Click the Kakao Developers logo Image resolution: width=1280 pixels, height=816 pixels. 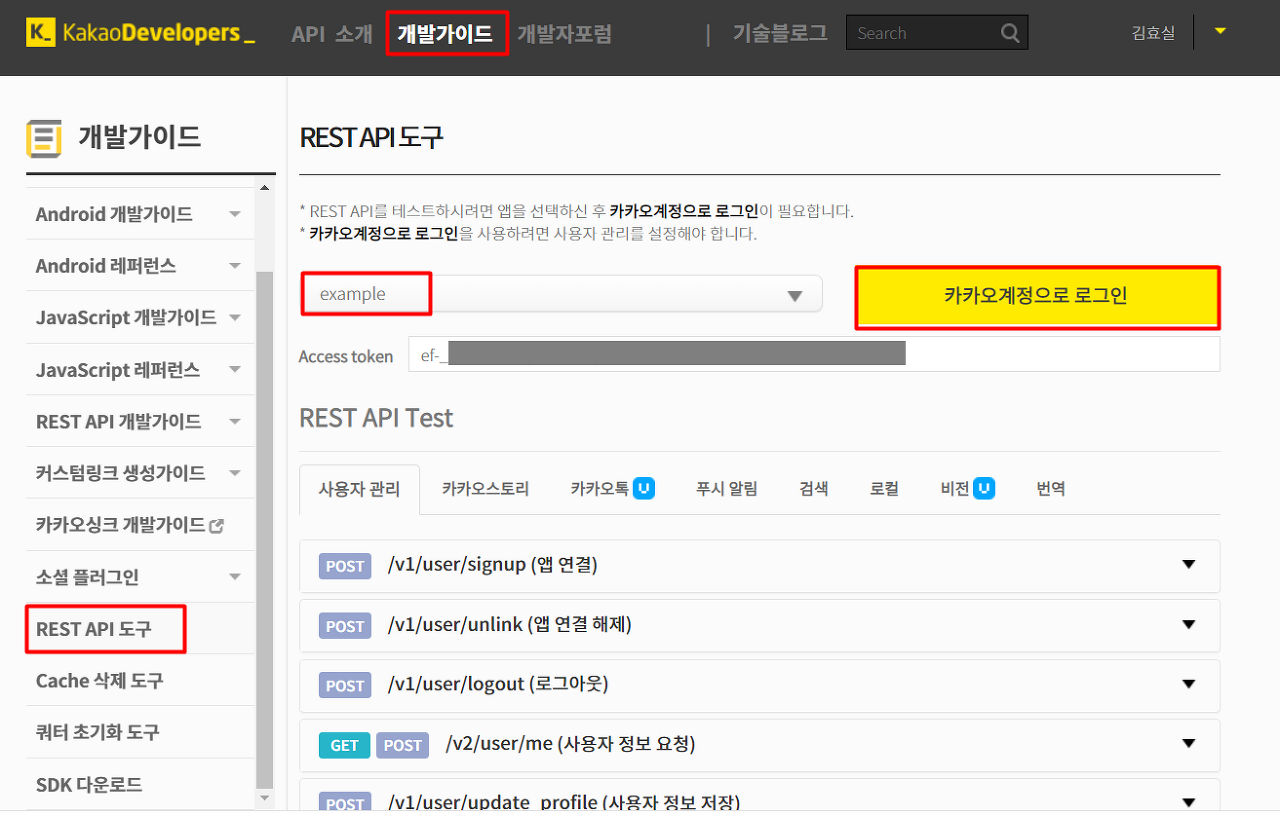point(141,33)
